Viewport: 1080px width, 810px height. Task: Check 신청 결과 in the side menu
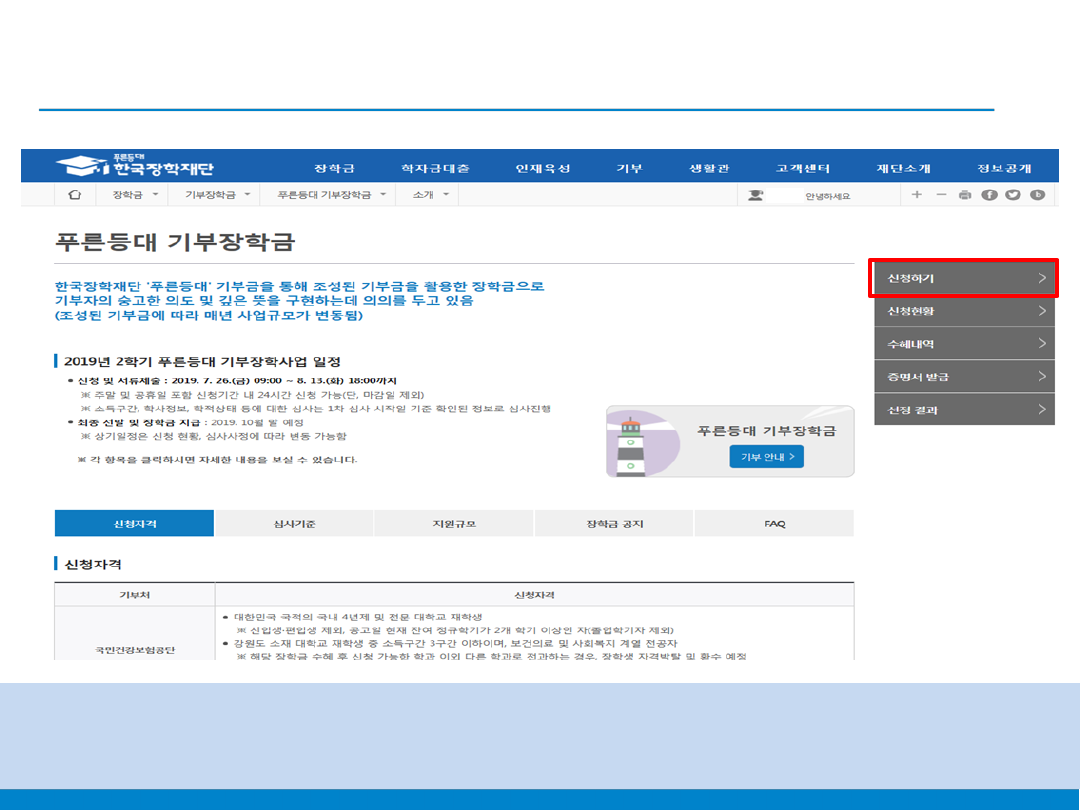[x=964, y=410]
